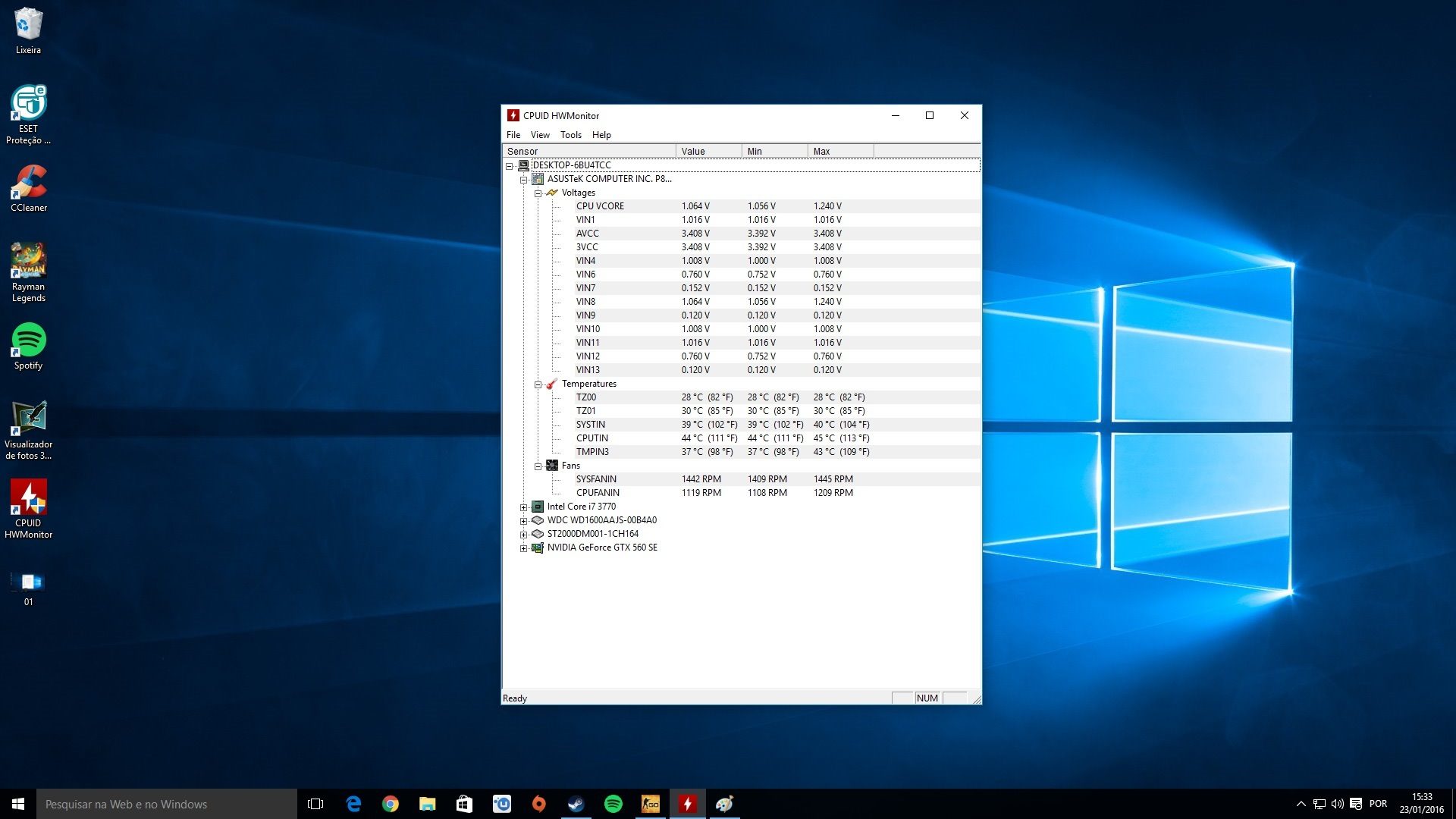The width and height of the screenshot is (1456, 819).
Task: Expand the NVIDIA GeForce GTX 560 SE node
Action: click(x=523, y=548)
